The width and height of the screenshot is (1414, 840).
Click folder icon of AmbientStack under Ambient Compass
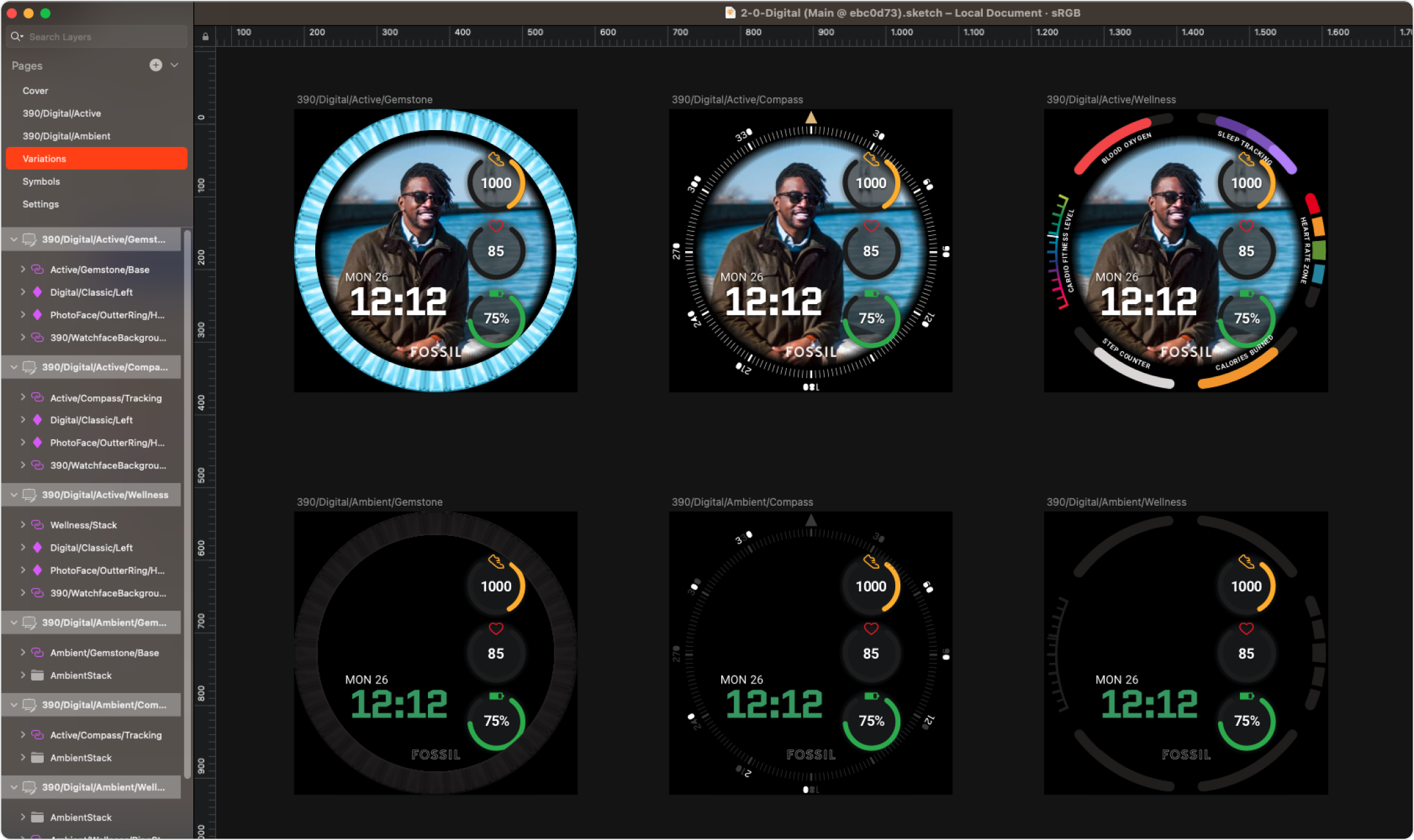point(37,758)
